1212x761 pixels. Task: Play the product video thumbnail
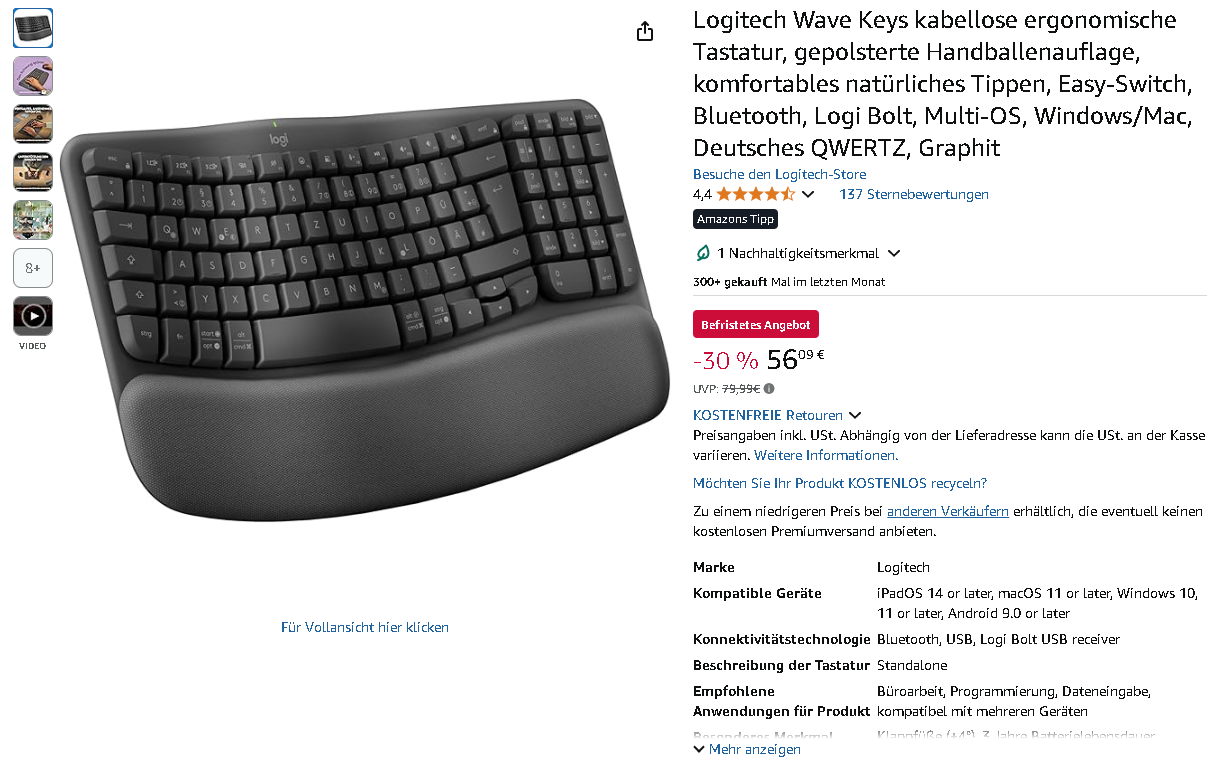tap(33, 316)
